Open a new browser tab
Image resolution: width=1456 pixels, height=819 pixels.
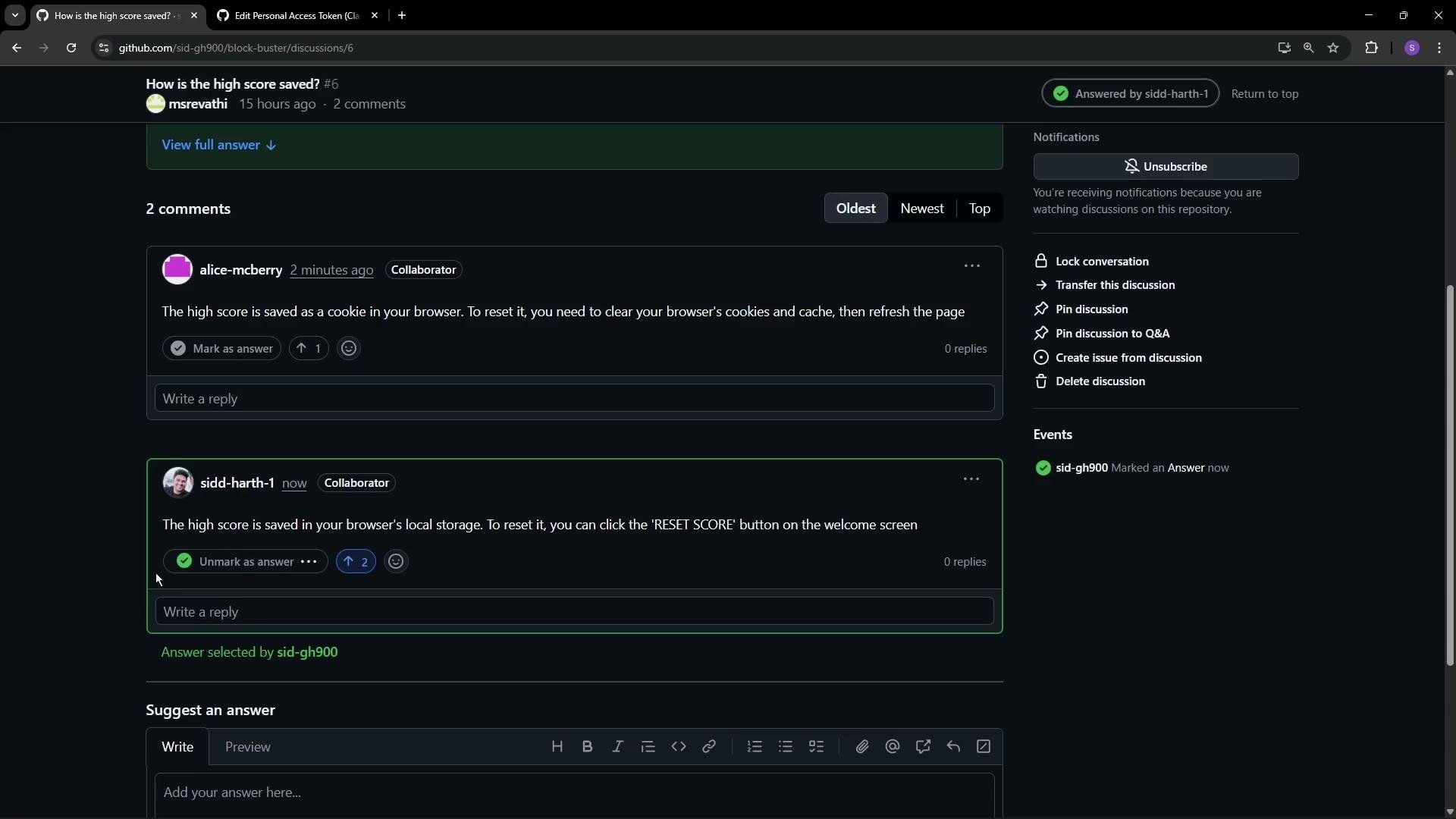point(402,15)
